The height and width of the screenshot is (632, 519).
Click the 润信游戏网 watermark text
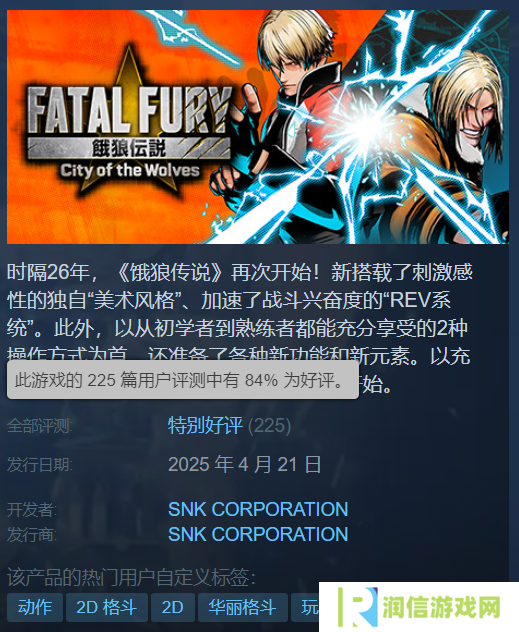[x=441, y=607]
